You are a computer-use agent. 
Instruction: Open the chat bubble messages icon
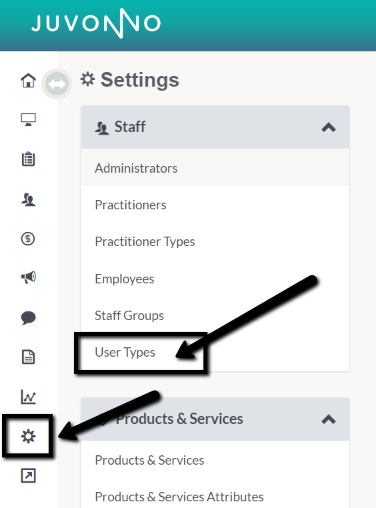pos(28,317)
